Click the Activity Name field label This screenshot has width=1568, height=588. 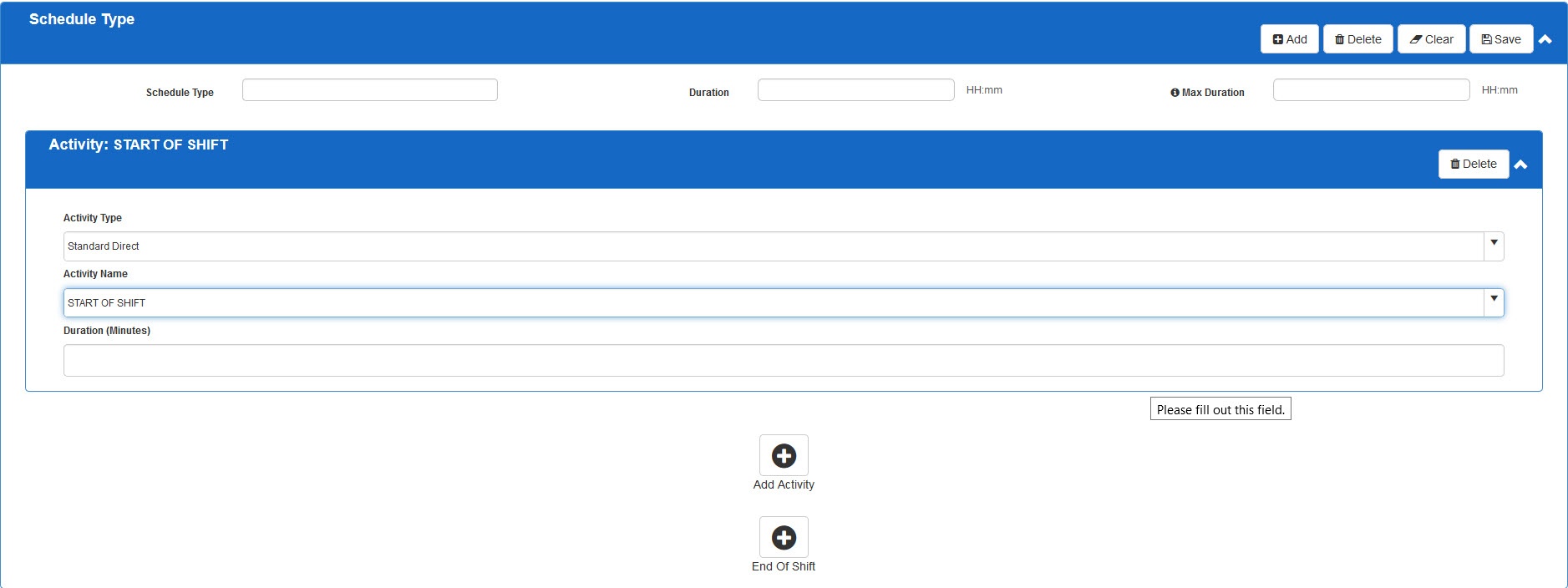pyautogui.click(x=95, y=274)
